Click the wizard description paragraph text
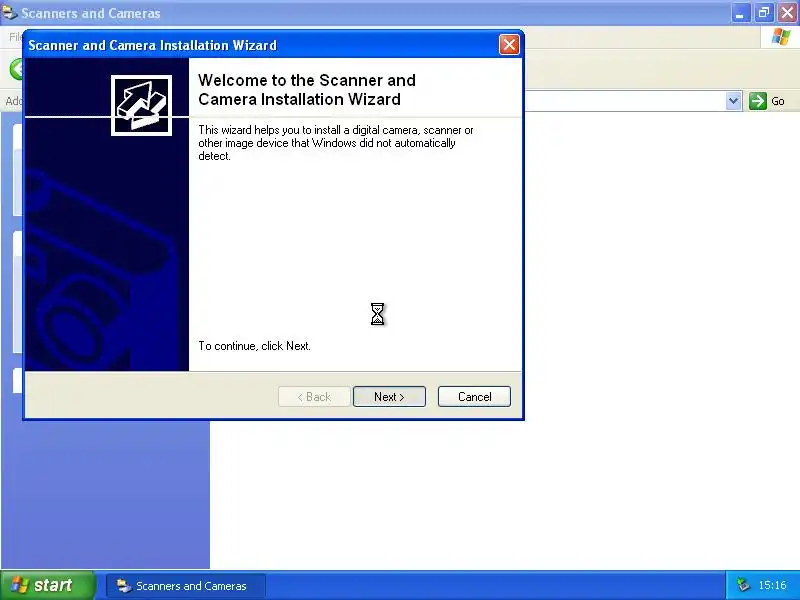The height and width of the screenshot is (600, 800). coord(336,143)
